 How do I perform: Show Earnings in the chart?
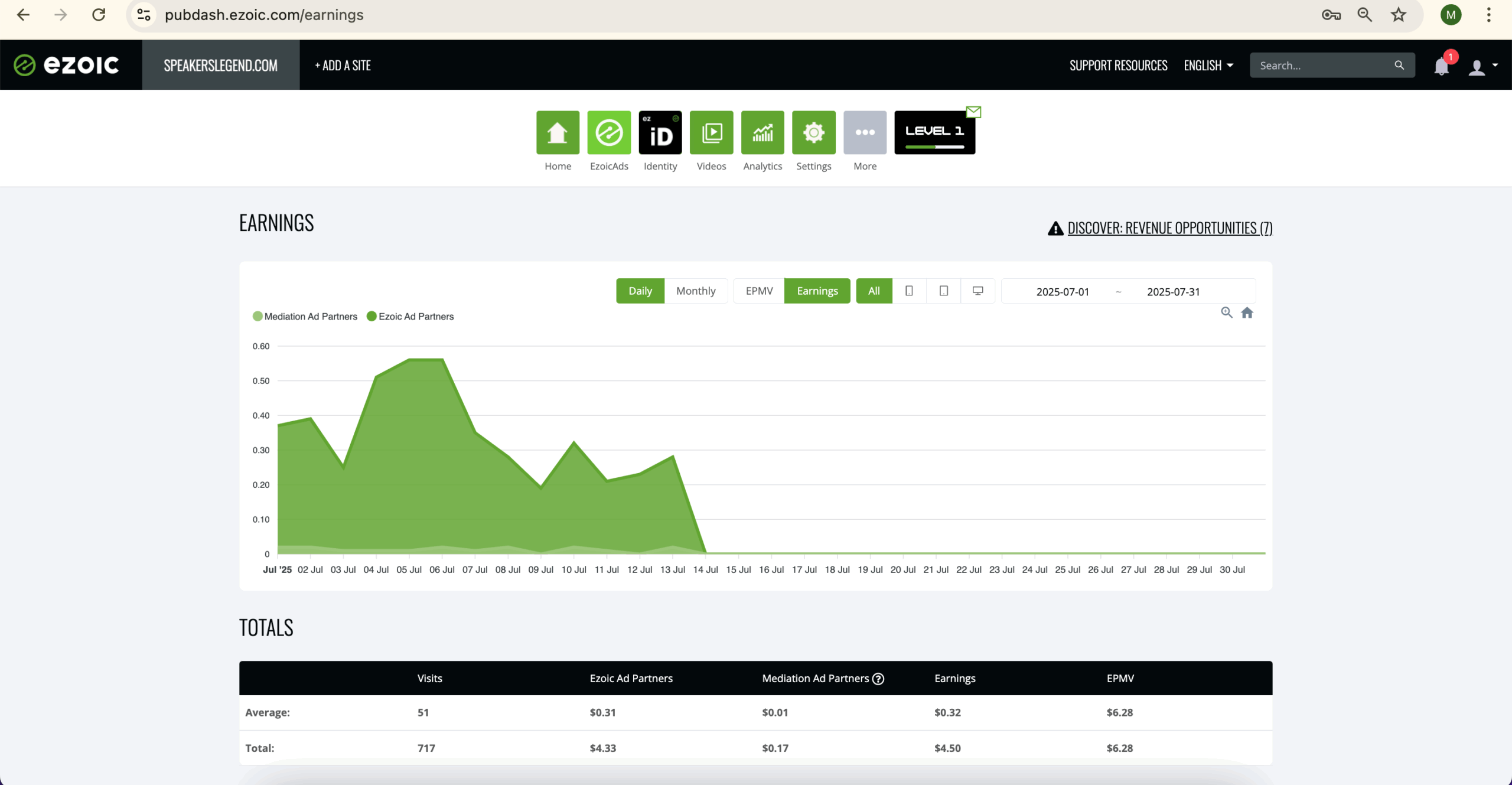[x=817, y=291]
